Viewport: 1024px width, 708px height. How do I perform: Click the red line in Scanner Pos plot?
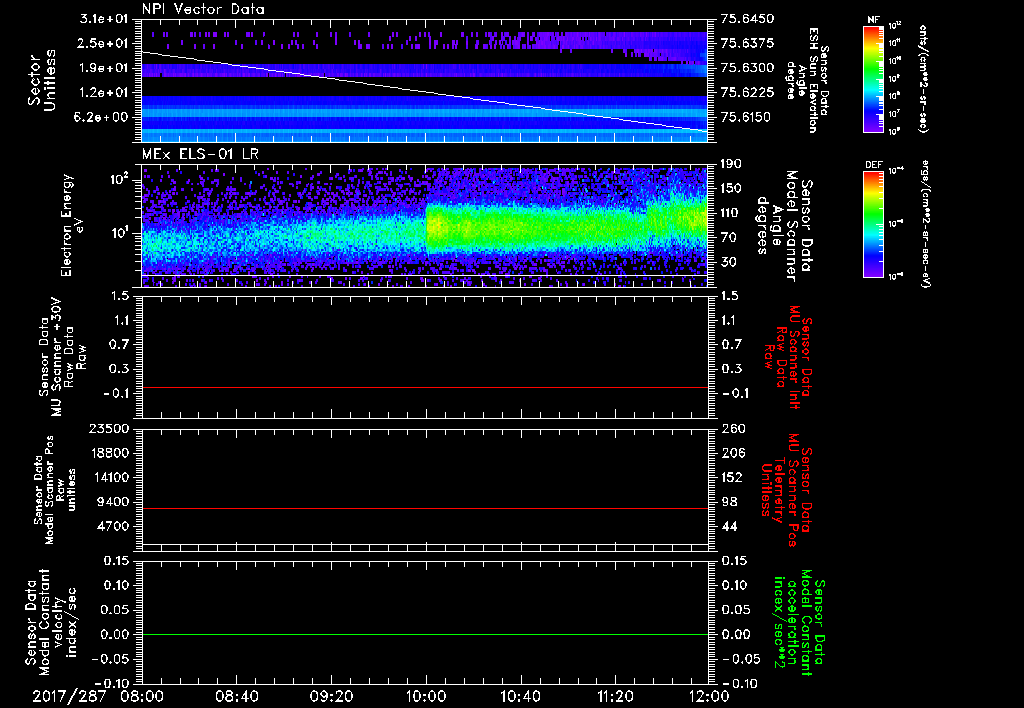pyautogui.click(x=425, y=508)
